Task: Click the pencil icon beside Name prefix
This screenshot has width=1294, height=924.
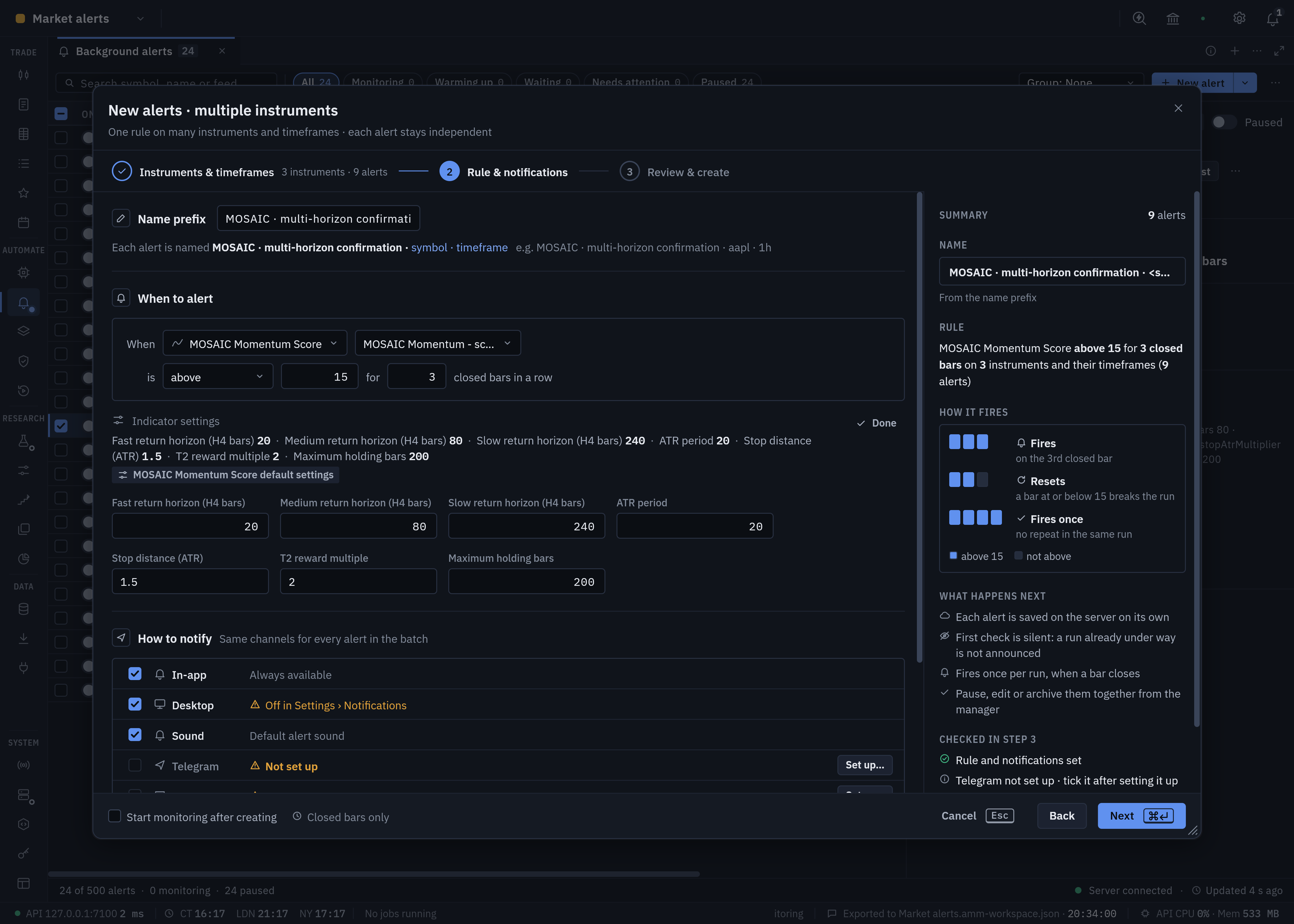Action: tap(121, 218)
